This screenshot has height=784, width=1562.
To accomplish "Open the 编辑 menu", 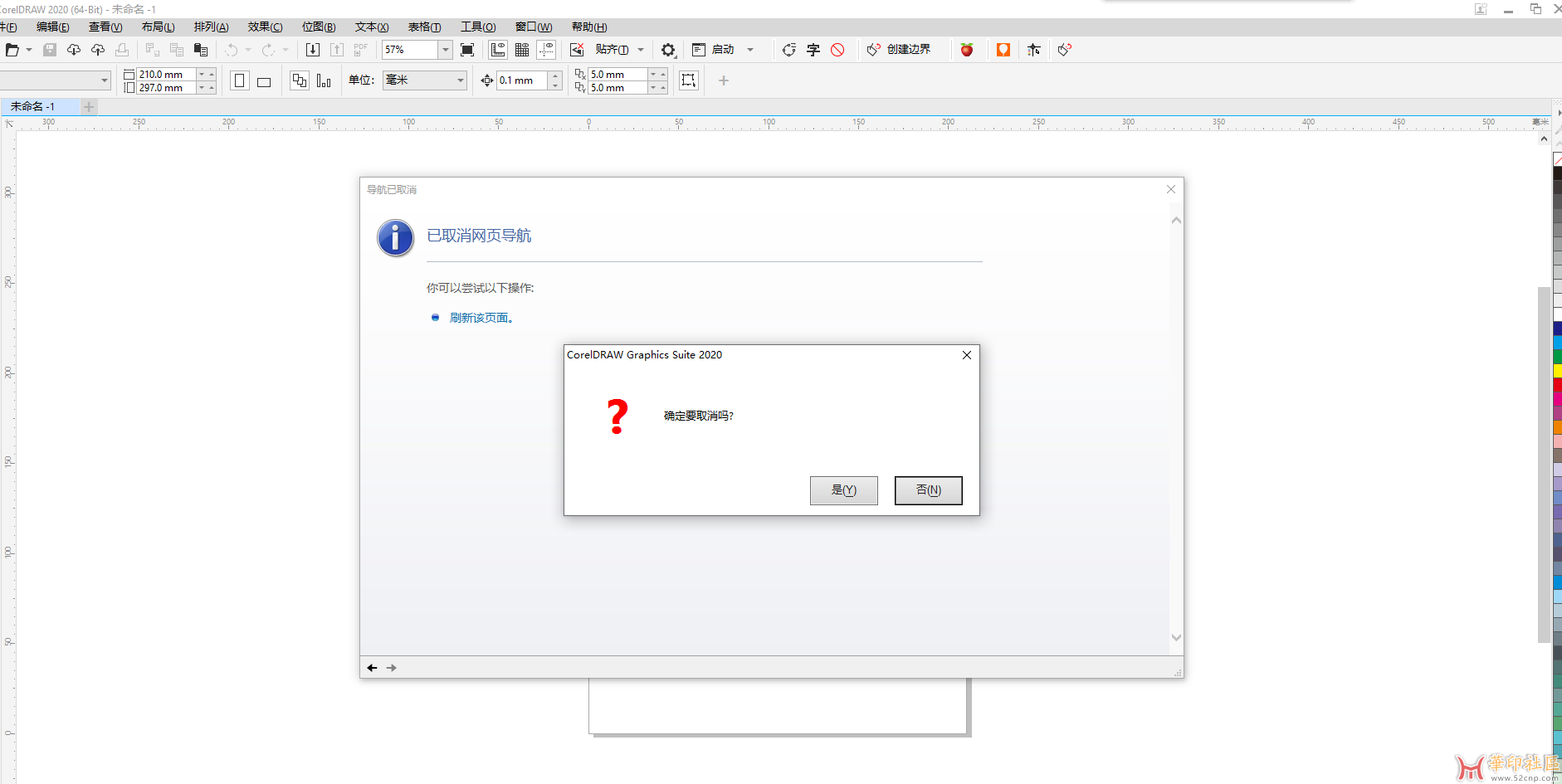I will pyautogui.click(x=53, y=27).
